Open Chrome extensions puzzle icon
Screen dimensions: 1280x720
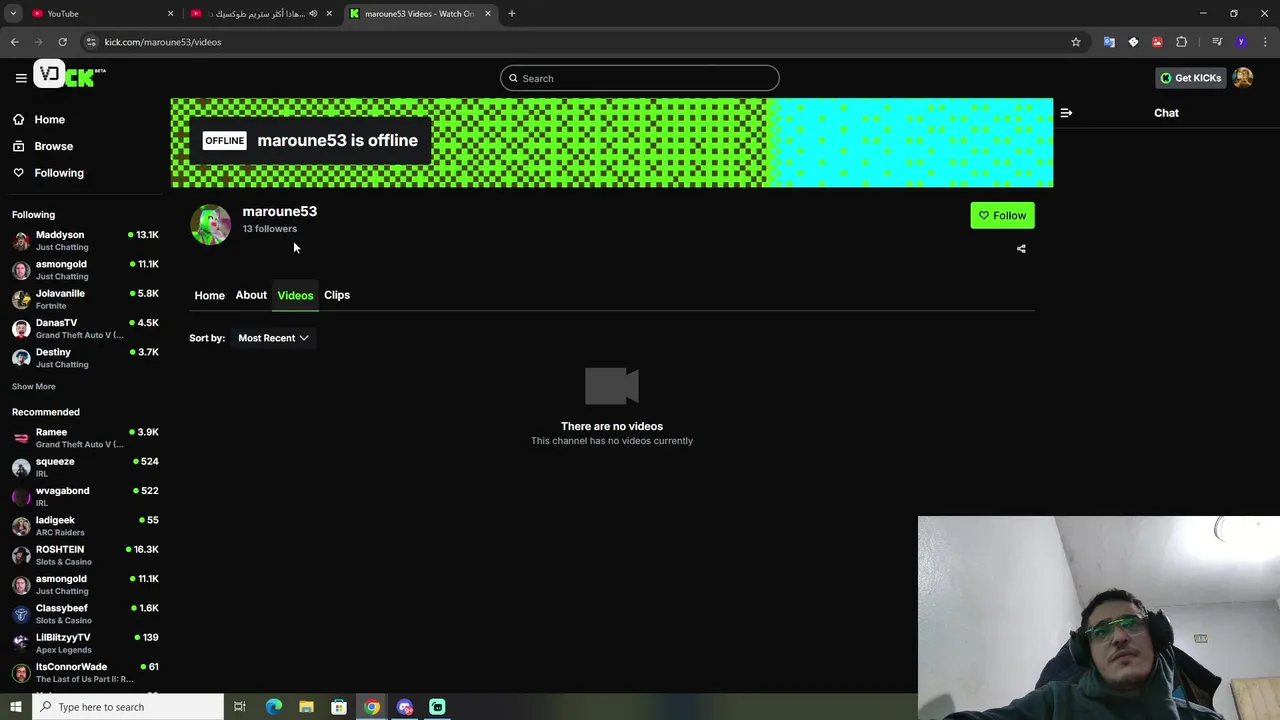[x=1182, y=42]
